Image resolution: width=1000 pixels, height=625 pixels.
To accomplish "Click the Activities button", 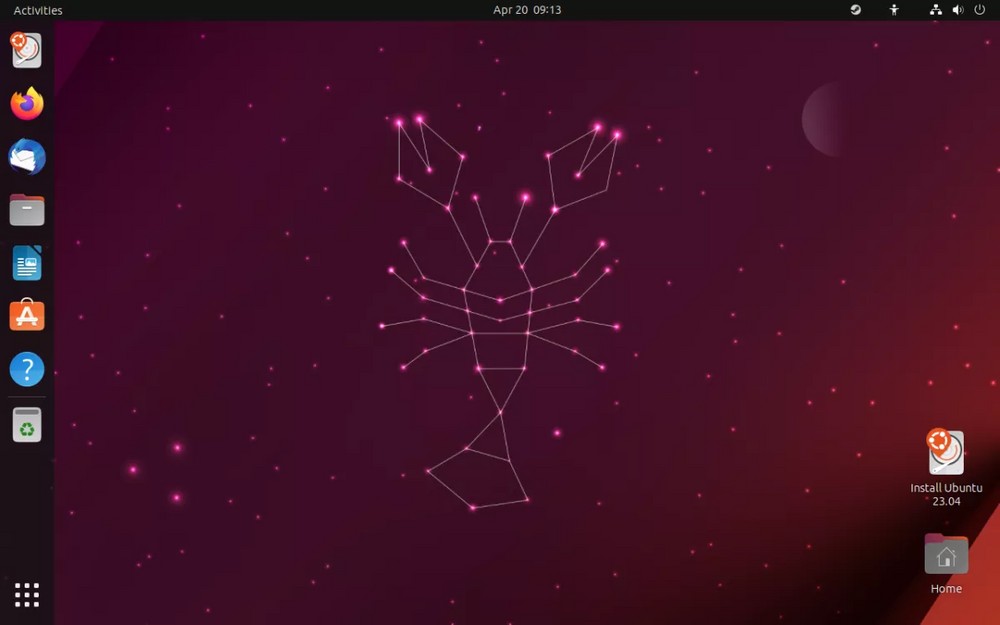I will pos(38,10).
